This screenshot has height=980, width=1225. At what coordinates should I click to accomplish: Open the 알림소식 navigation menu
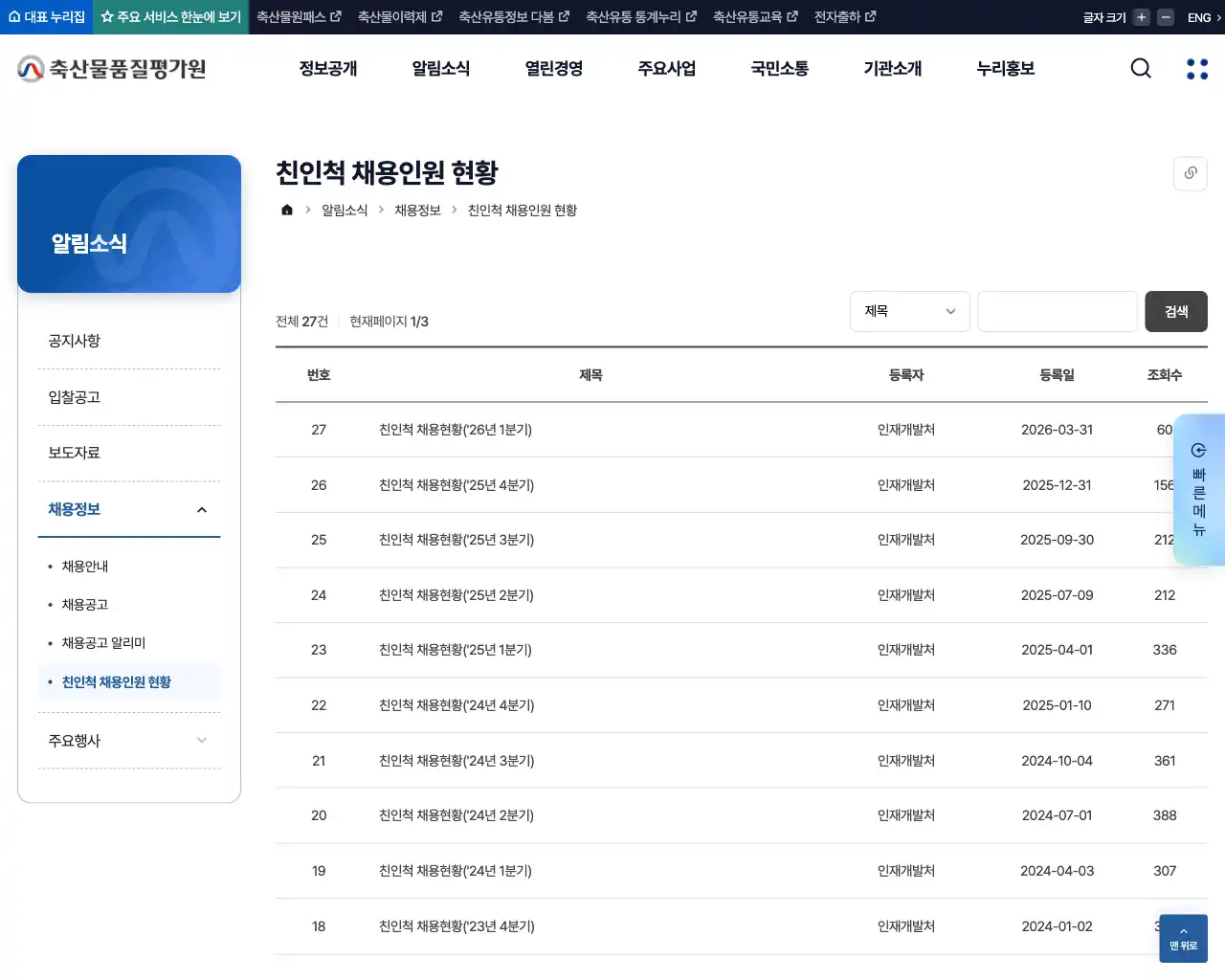pyautogui.click(x=440, y=68)
